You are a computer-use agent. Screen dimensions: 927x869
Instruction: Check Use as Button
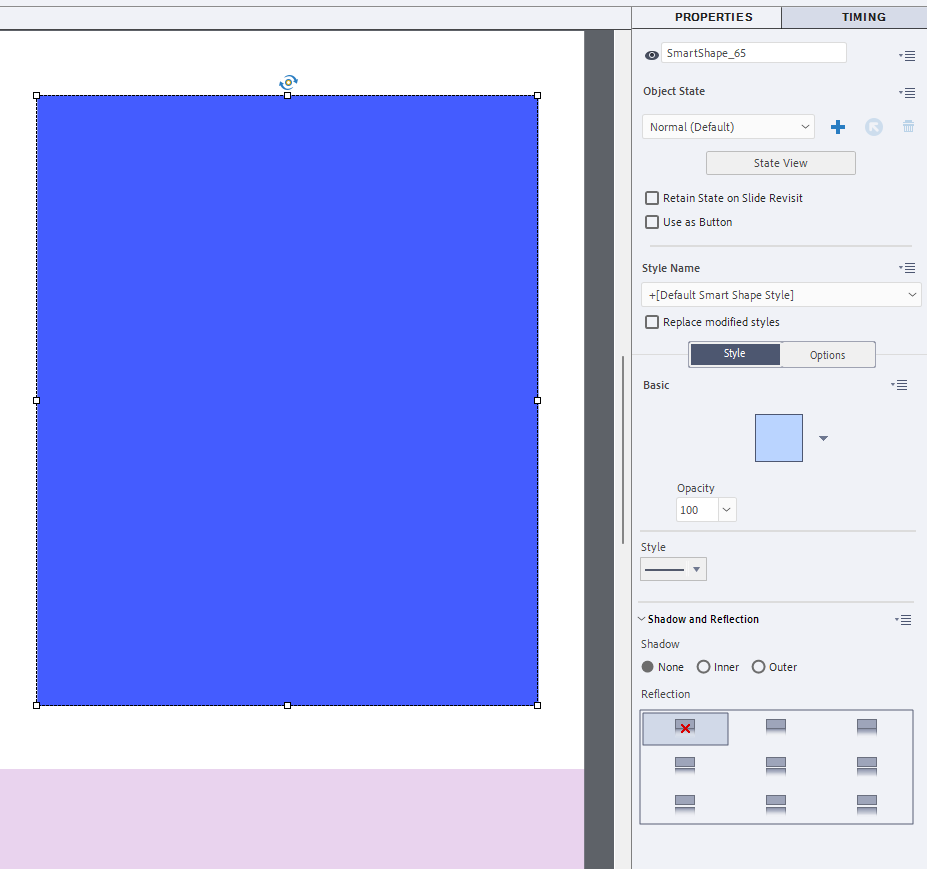[652, 222]
